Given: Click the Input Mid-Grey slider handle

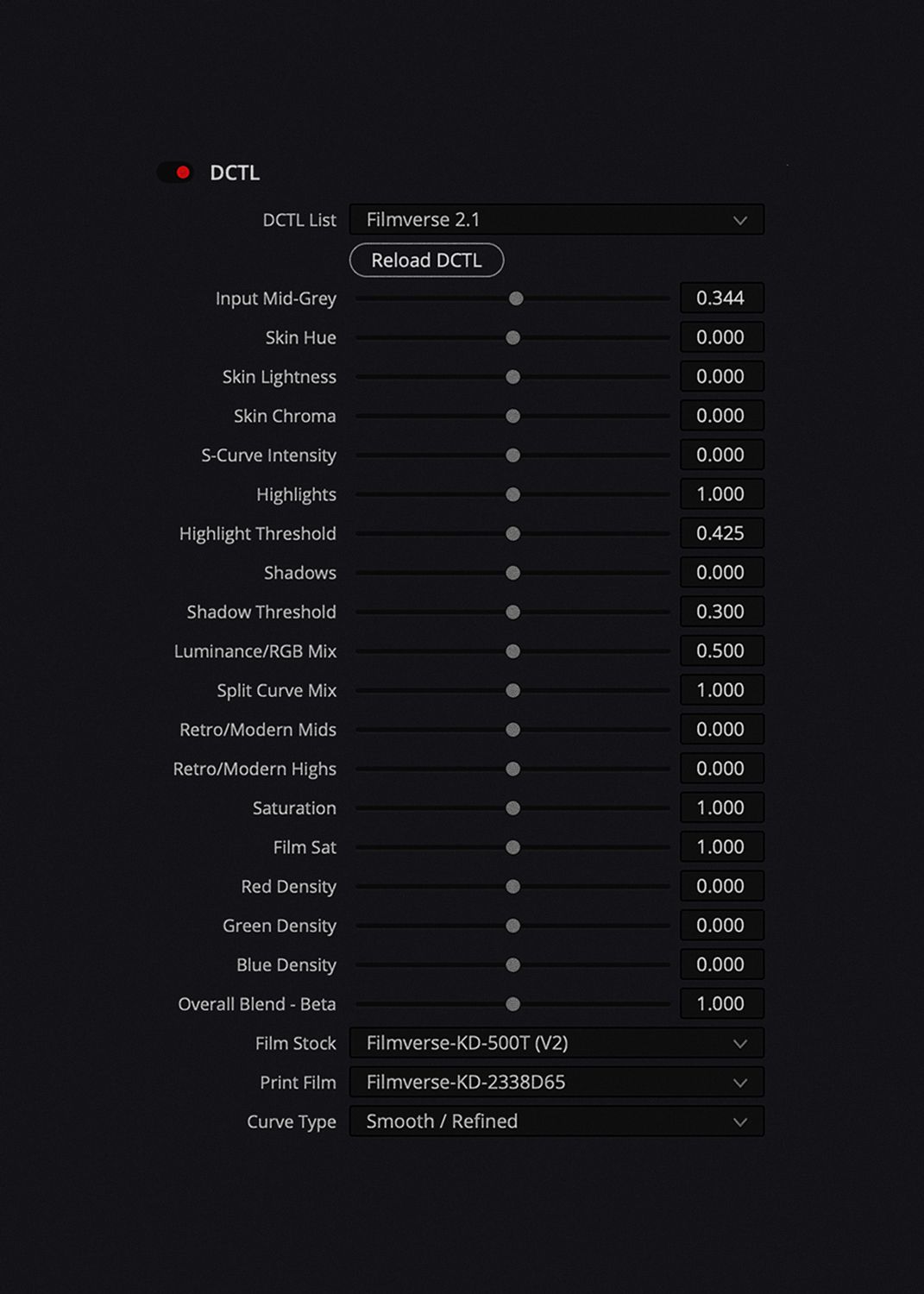Looking at the screenshot, I should point(516,298).
